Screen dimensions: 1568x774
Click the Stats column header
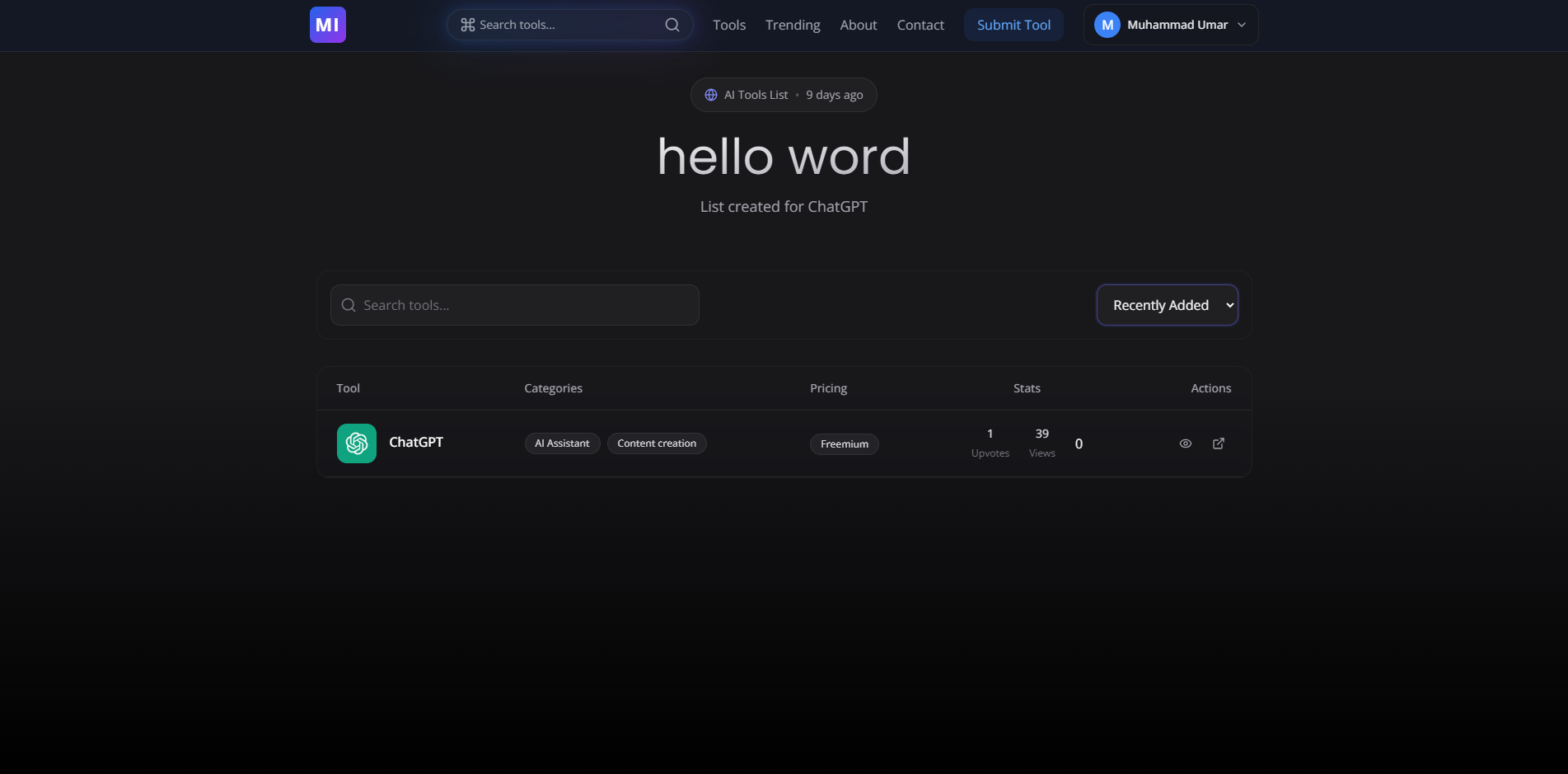point(1027,388)
